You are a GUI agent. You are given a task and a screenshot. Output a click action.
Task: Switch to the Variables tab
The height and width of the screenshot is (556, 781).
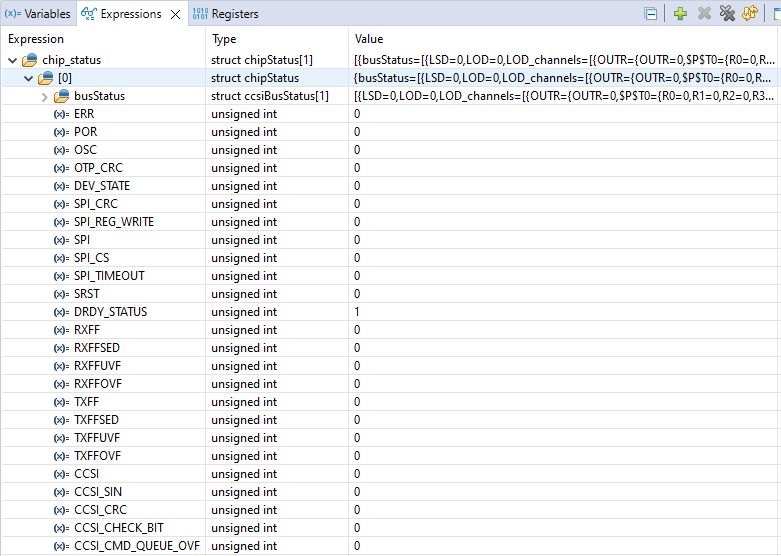tap(38, 14)
